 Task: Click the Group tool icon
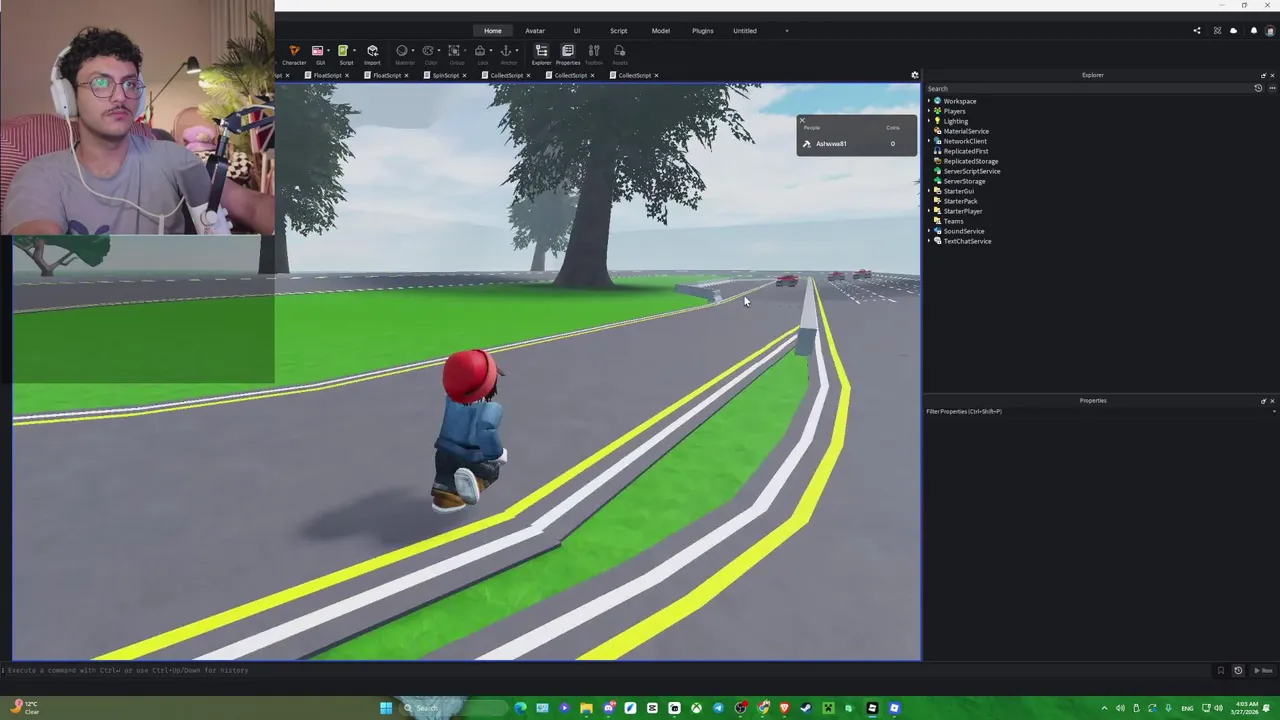click(x=454, y=51)
